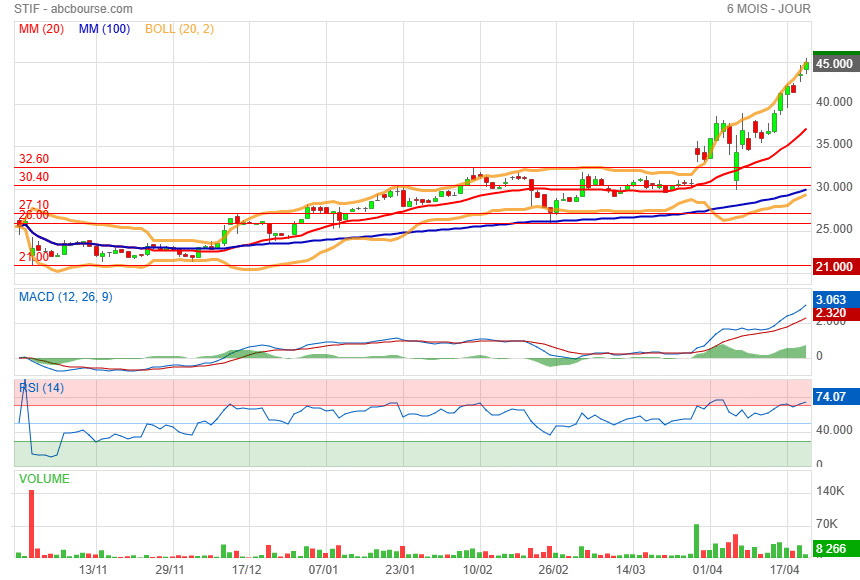Screen dimensions: 860x580
Task: Click the "23/01" date on the time axis
Action: click(x=400, y=570)
